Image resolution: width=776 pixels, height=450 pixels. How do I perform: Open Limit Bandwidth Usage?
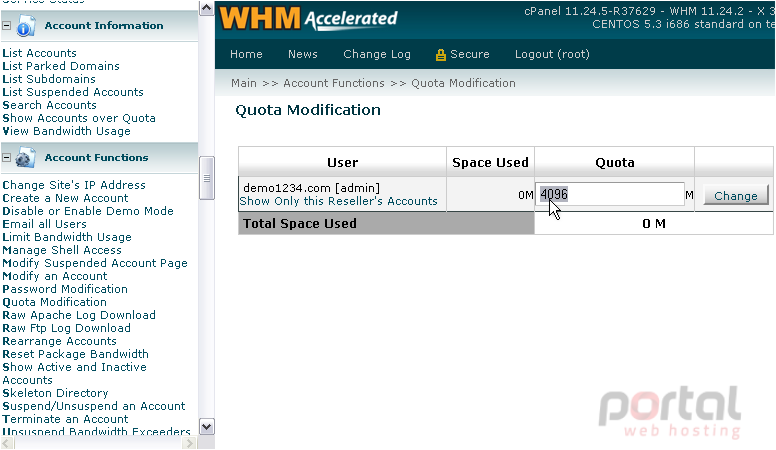67,237
